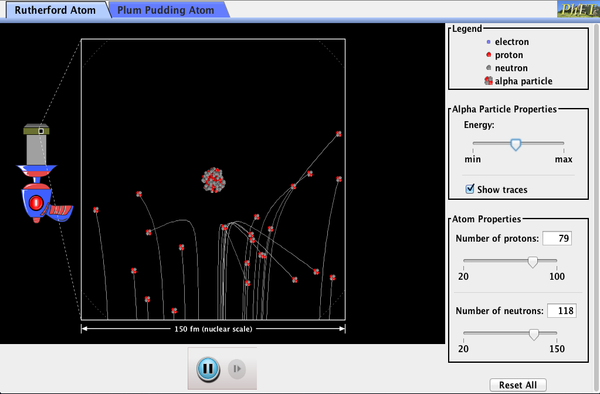This screenshot has height=394, width=600.
Task: Switch to the Rutherford Atom tab
Action: (x=55, y=10)
